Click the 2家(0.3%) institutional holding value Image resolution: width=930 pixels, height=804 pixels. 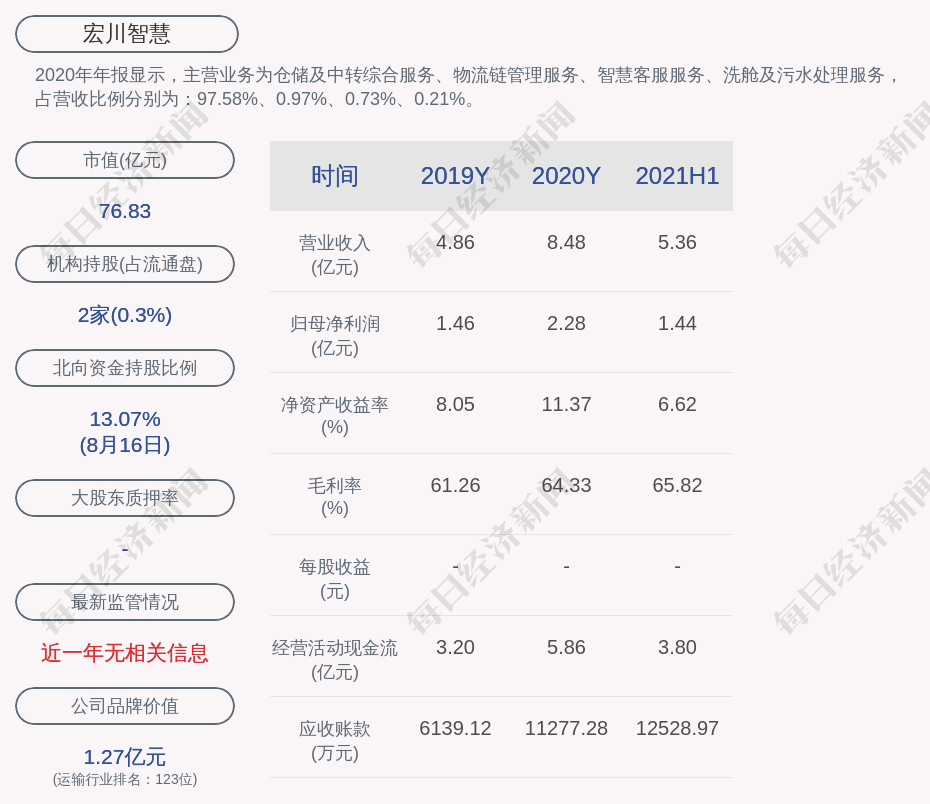(x=125, y=315)
